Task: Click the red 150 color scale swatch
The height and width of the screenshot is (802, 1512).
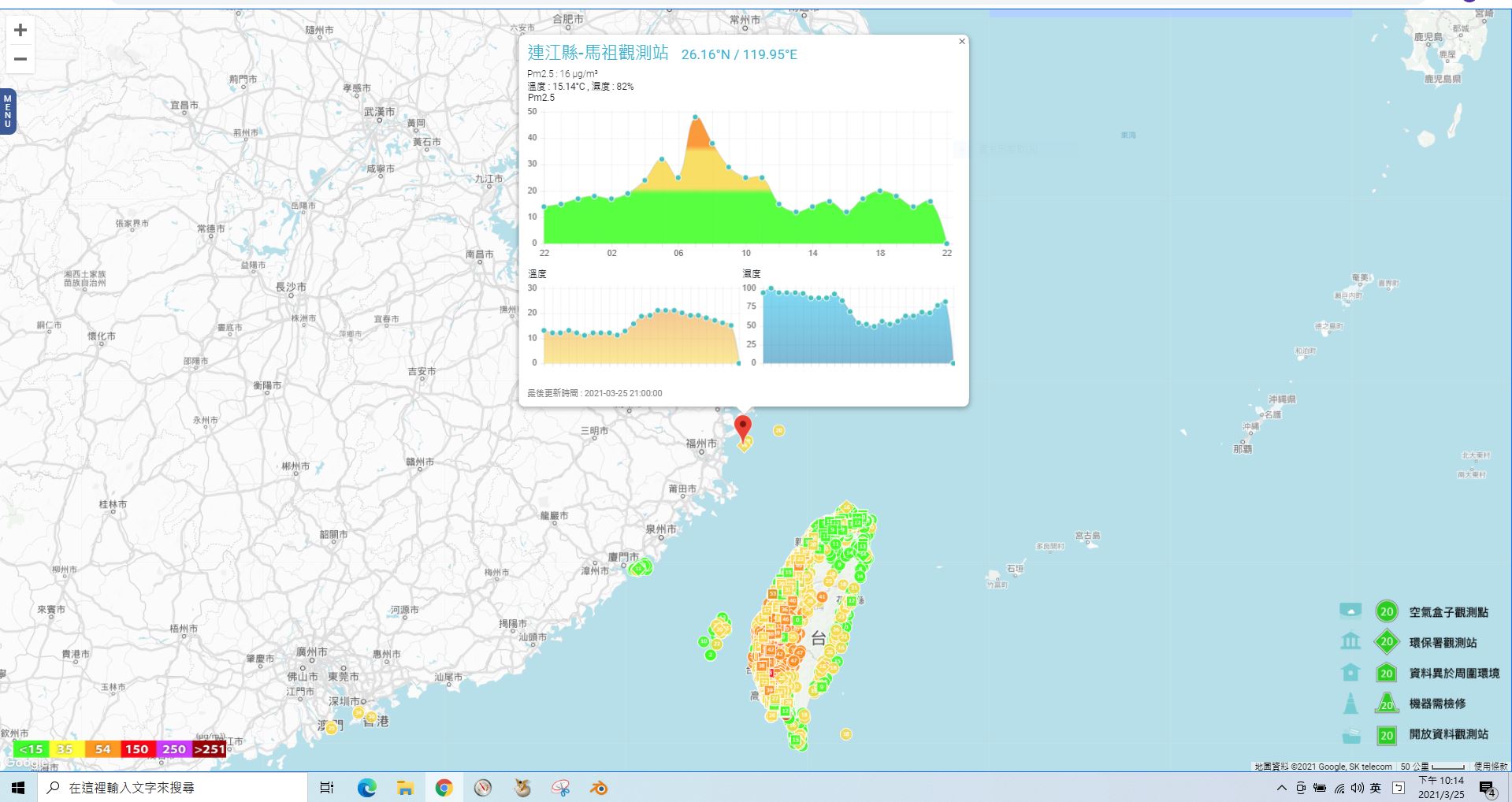Action: pos(138,749)
